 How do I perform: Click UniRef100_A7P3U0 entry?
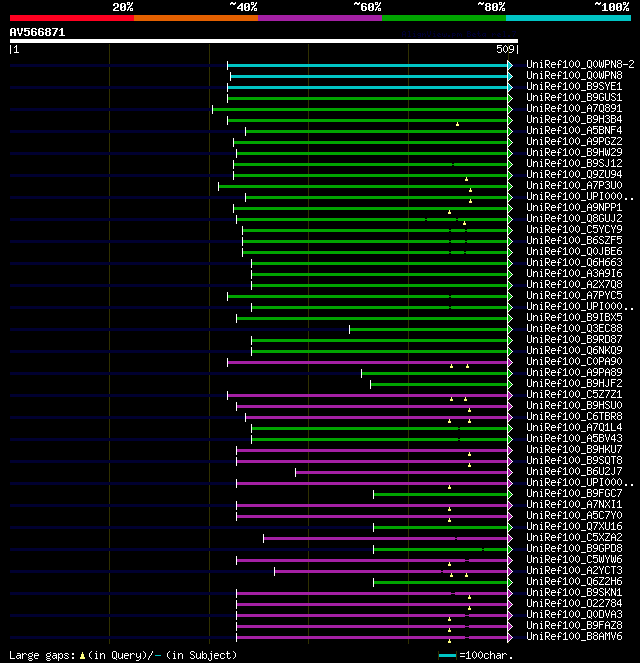(574, 185)
